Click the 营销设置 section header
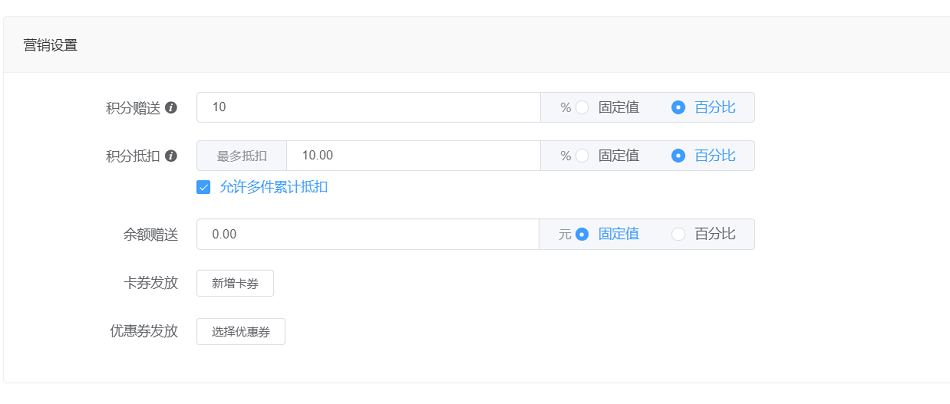This screenshot has width=950, height=404. [x=50, y=45]
